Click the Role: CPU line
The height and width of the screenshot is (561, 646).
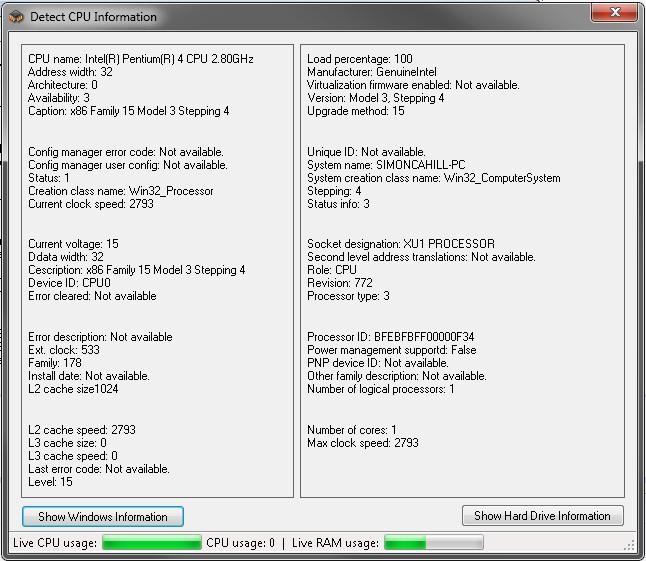332,270
